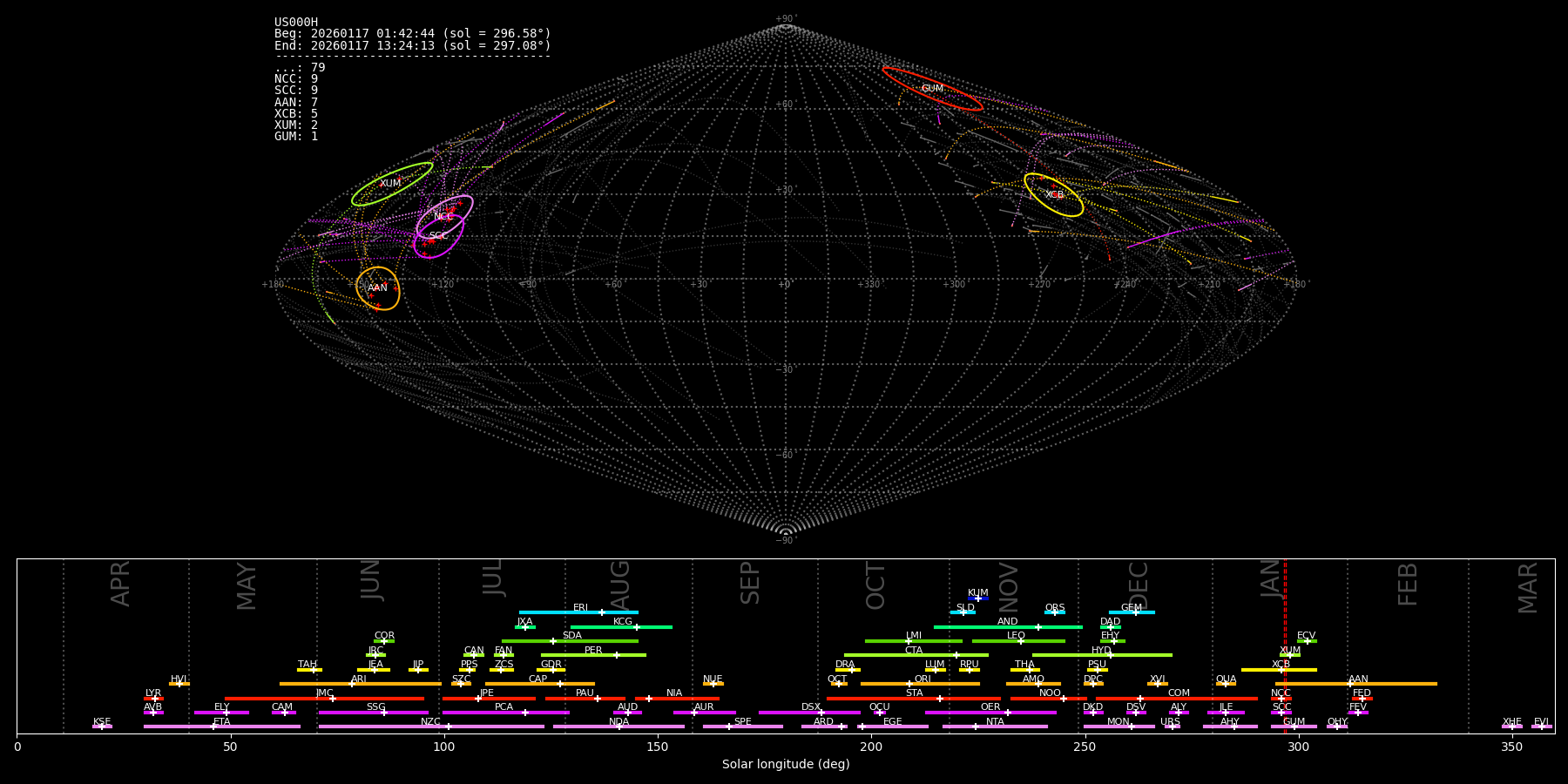The width and height of the screenshot is (1568, 784).
Task: Select the ETA shower label in the timeline
Action: (222, 722)
